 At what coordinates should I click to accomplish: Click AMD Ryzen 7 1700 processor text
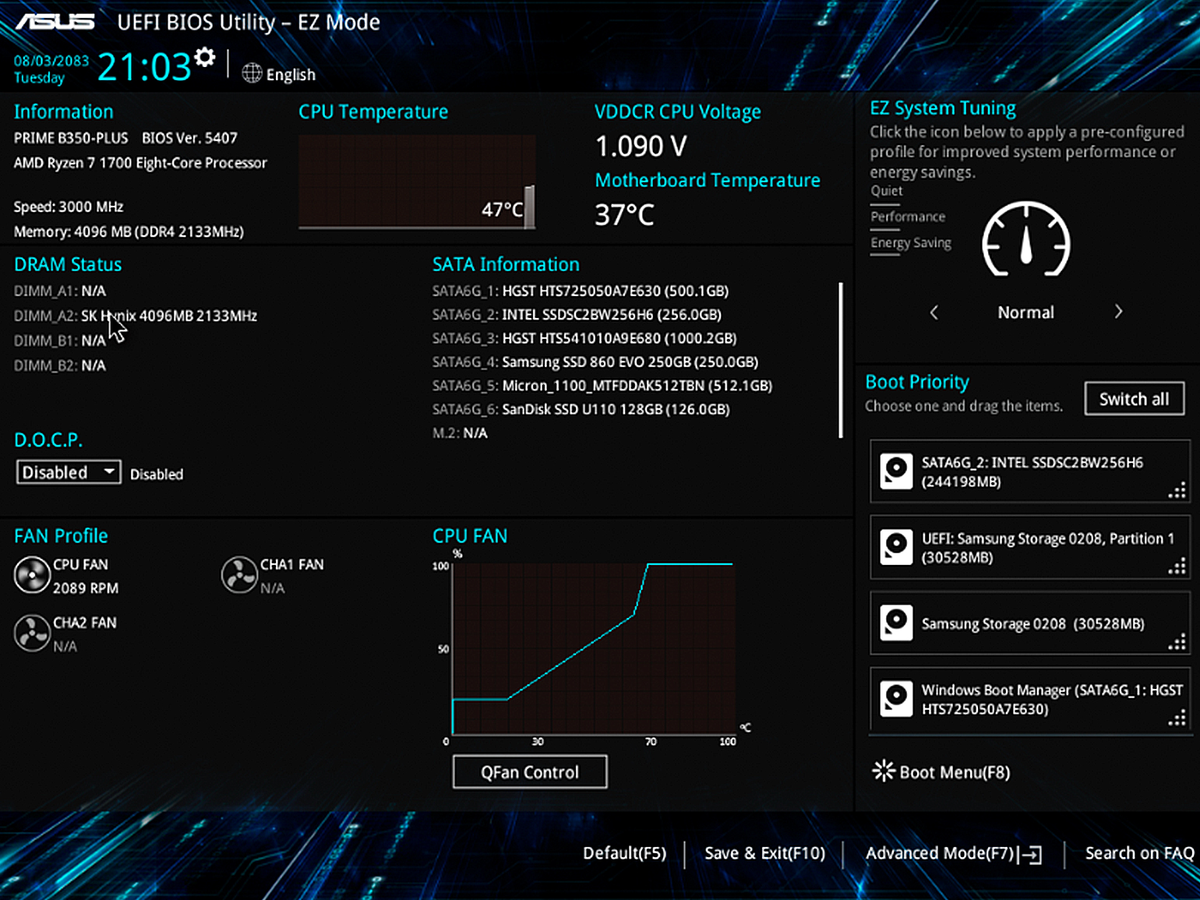[x=141, y=163]
